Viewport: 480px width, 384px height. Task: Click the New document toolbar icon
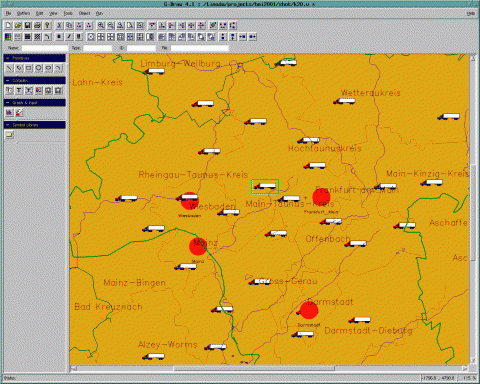coord(8,25)
